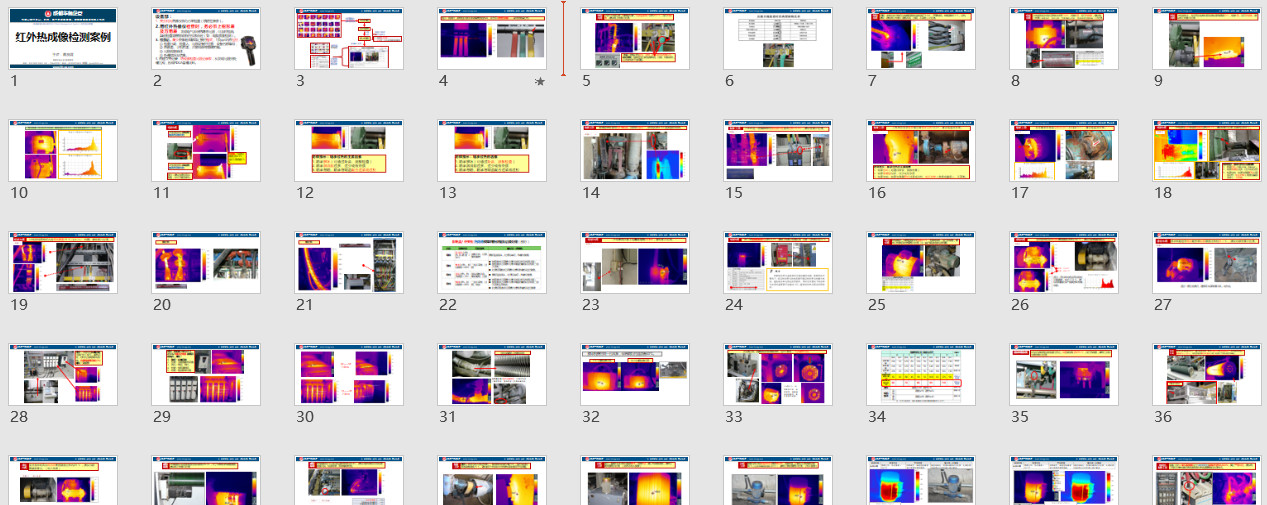Screen dimensions: 1267x505
Task: Open slide 3 thumbnail with flowchart
Action: click(349, 39)
